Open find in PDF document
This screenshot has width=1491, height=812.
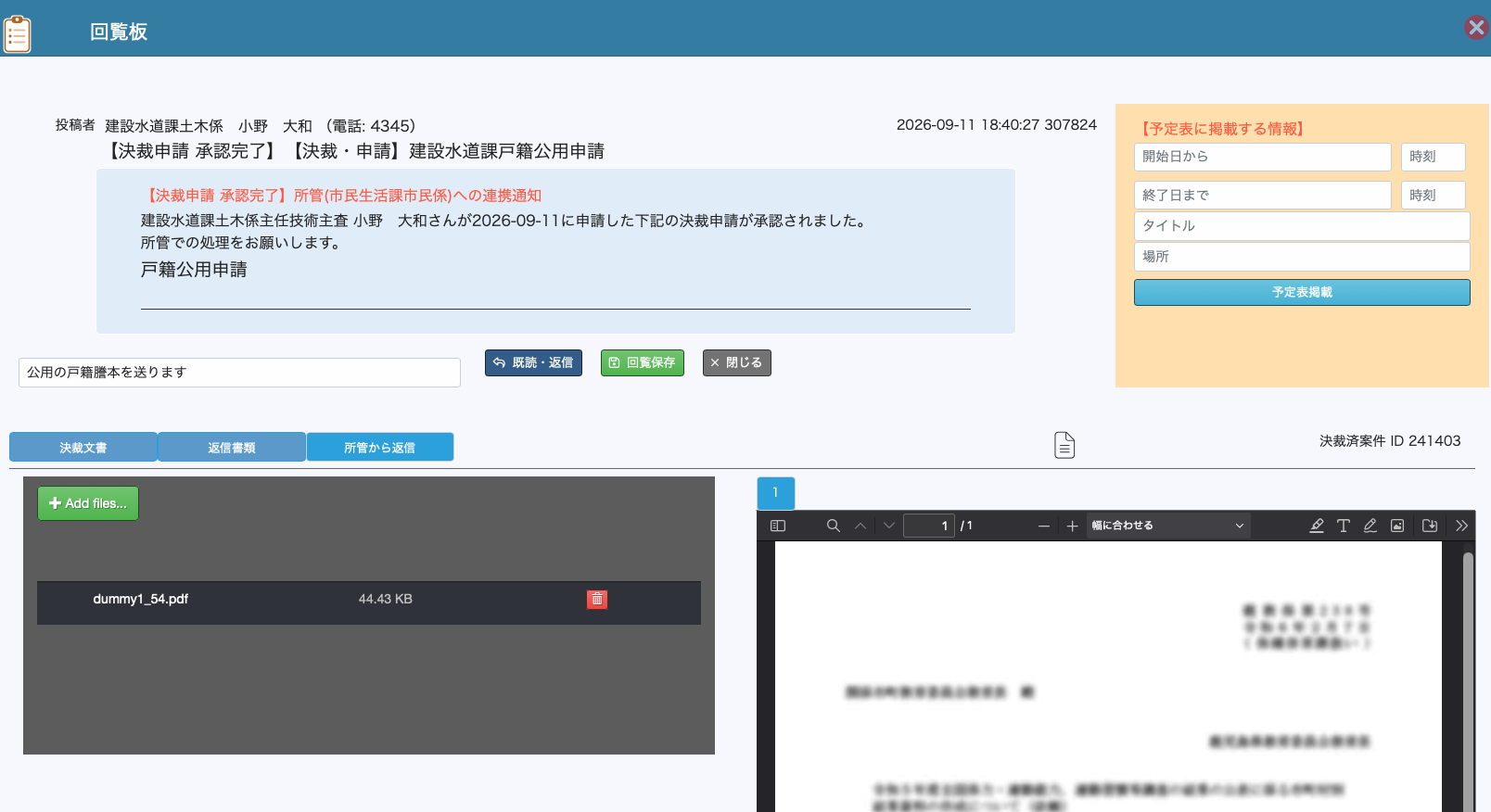834,526
